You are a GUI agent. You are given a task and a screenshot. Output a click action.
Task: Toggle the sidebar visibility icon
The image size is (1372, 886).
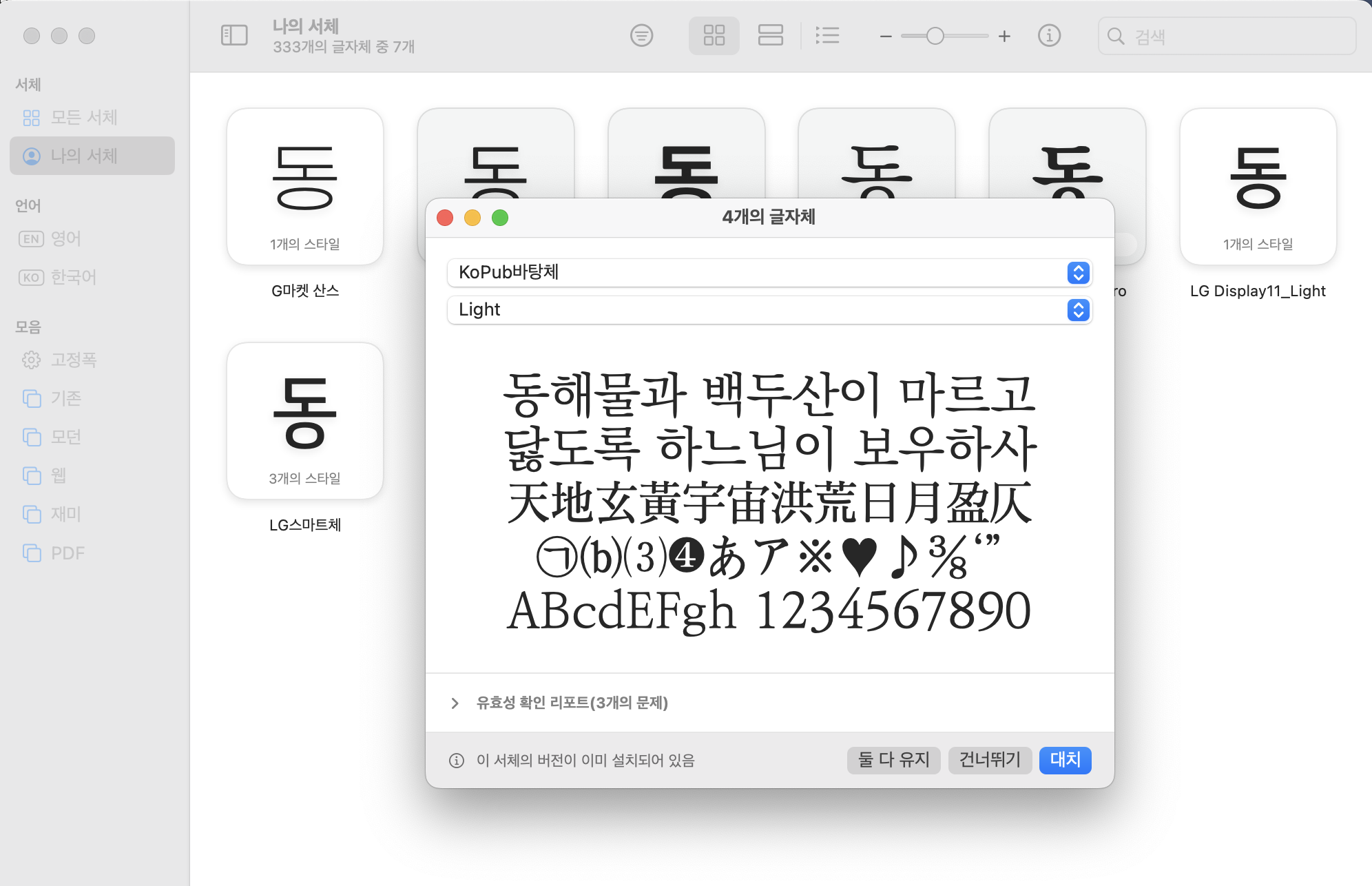click(234, 35)
